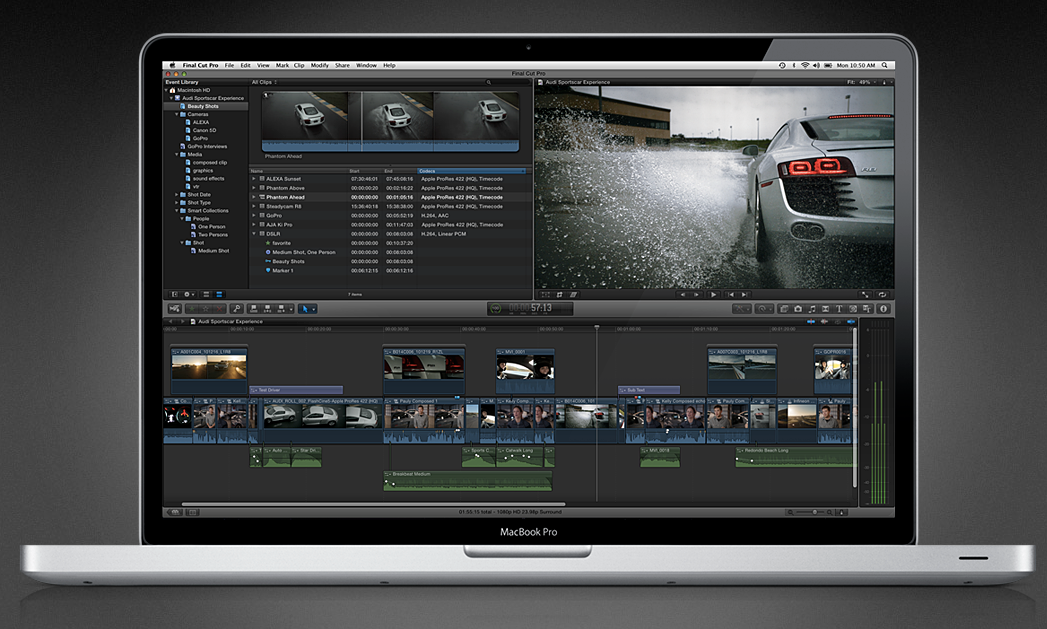The width and height of the screenshot is (1047, 629).
Task: Select the Two Persons smart collection
Action: click(212, 234)
